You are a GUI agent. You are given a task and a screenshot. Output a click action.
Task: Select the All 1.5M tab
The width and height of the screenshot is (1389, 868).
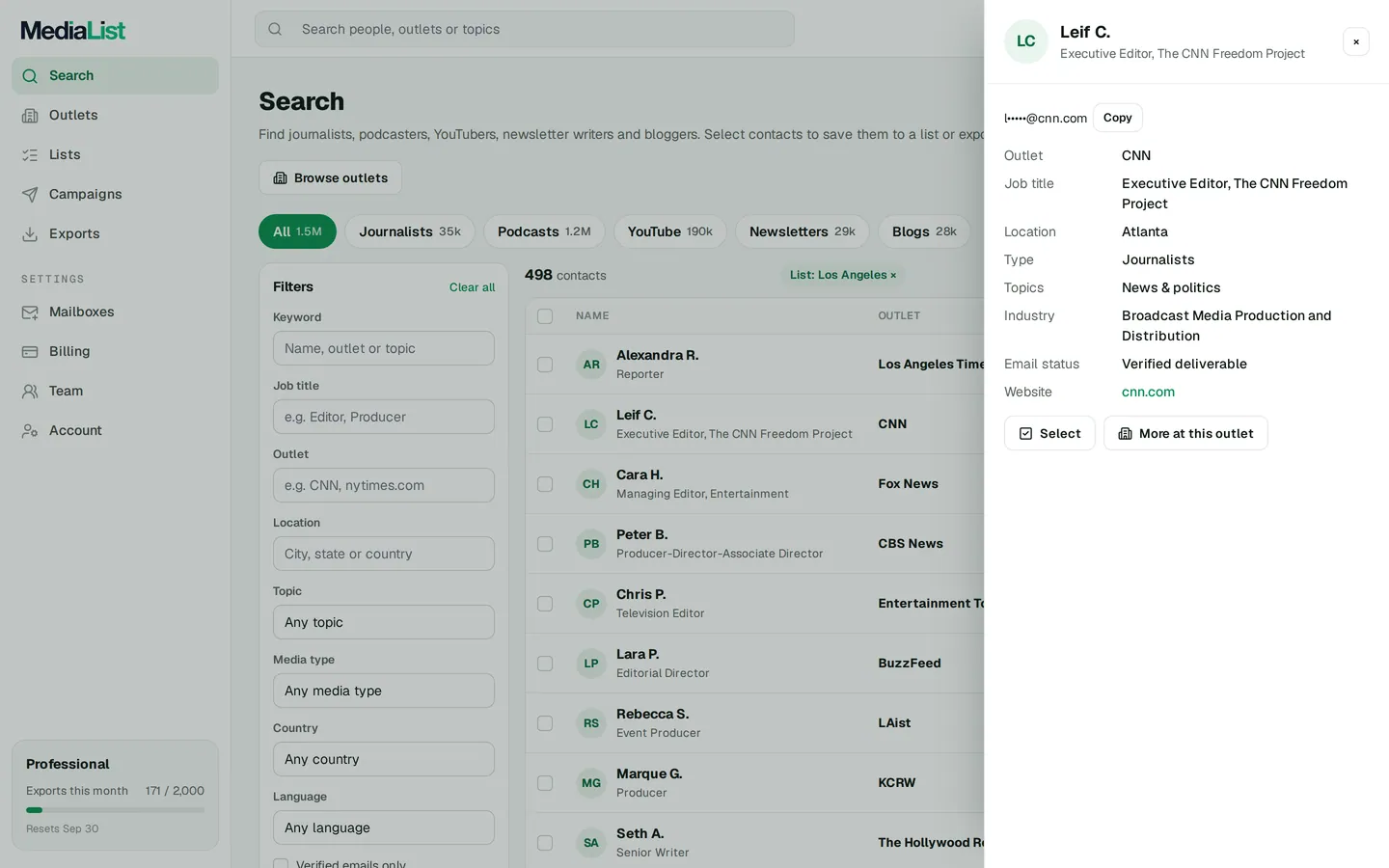297,231
